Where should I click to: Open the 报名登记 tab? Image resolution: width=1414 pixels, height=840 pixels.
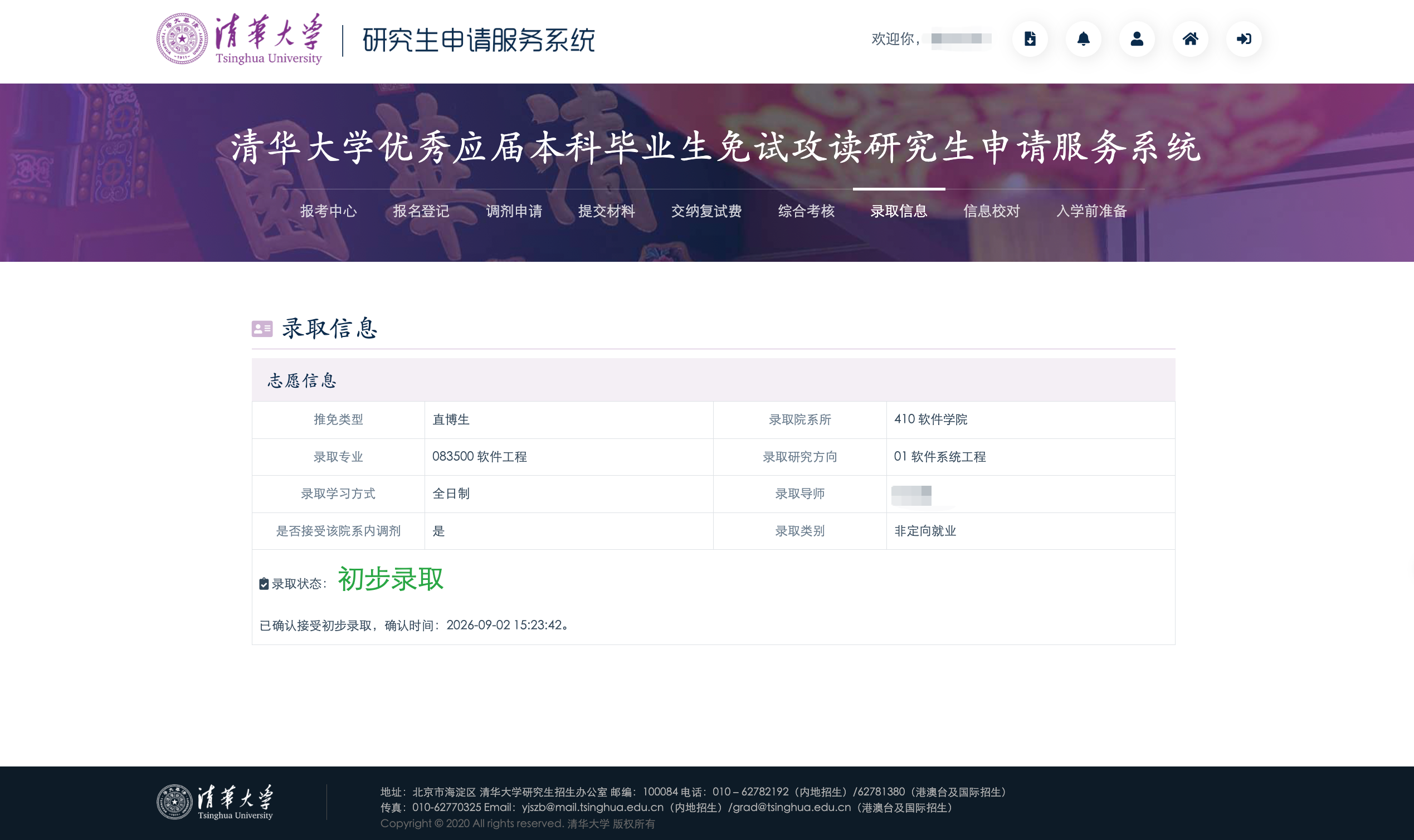pos(421,211)
